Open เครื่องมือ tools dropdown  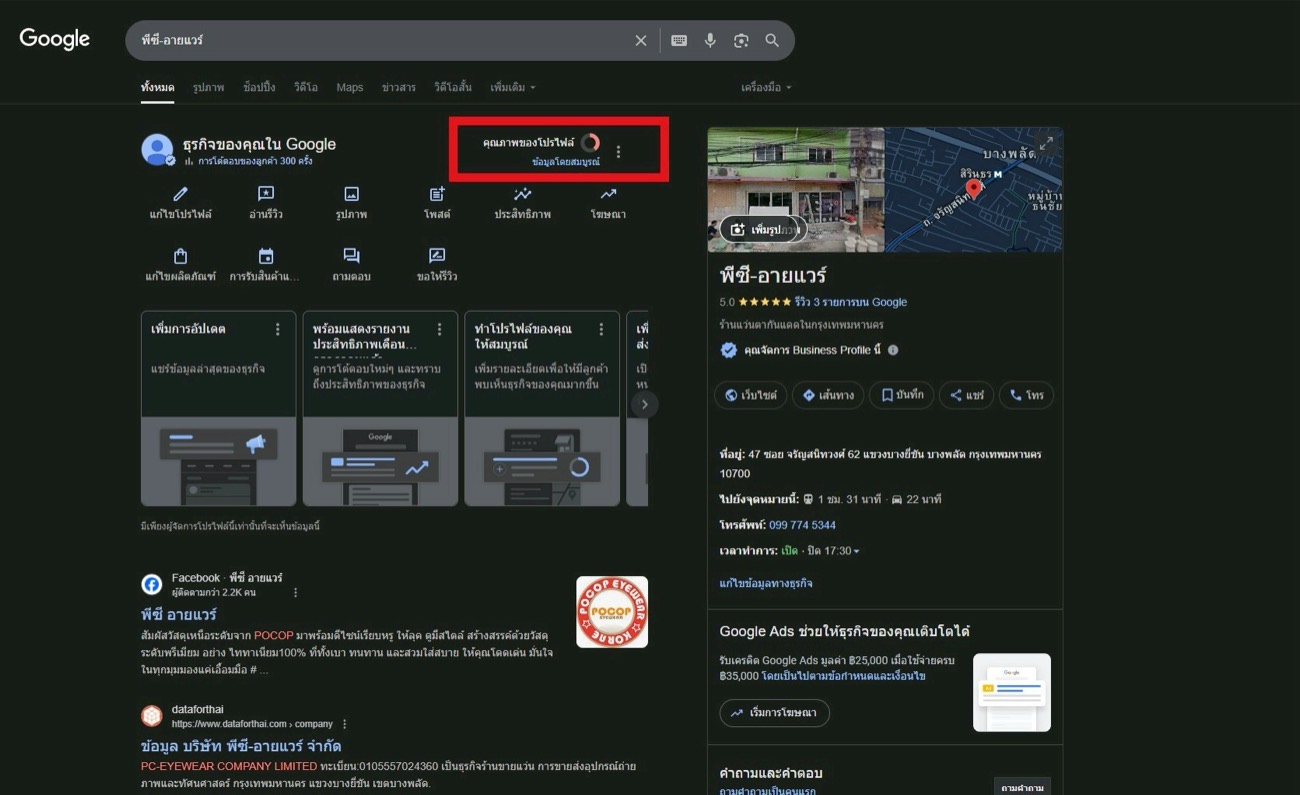[766, 88]
